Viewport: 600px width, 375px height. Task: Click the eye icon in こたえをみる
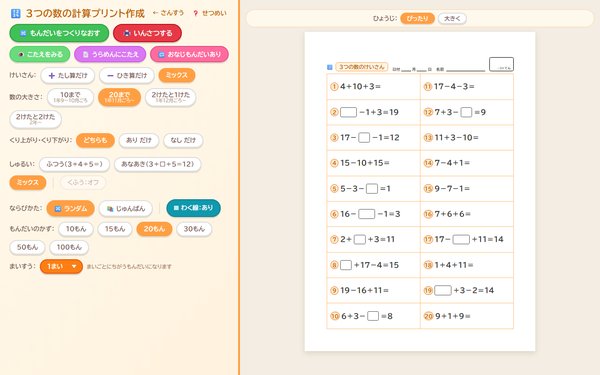pyautogui.click(x=21, y=55)
